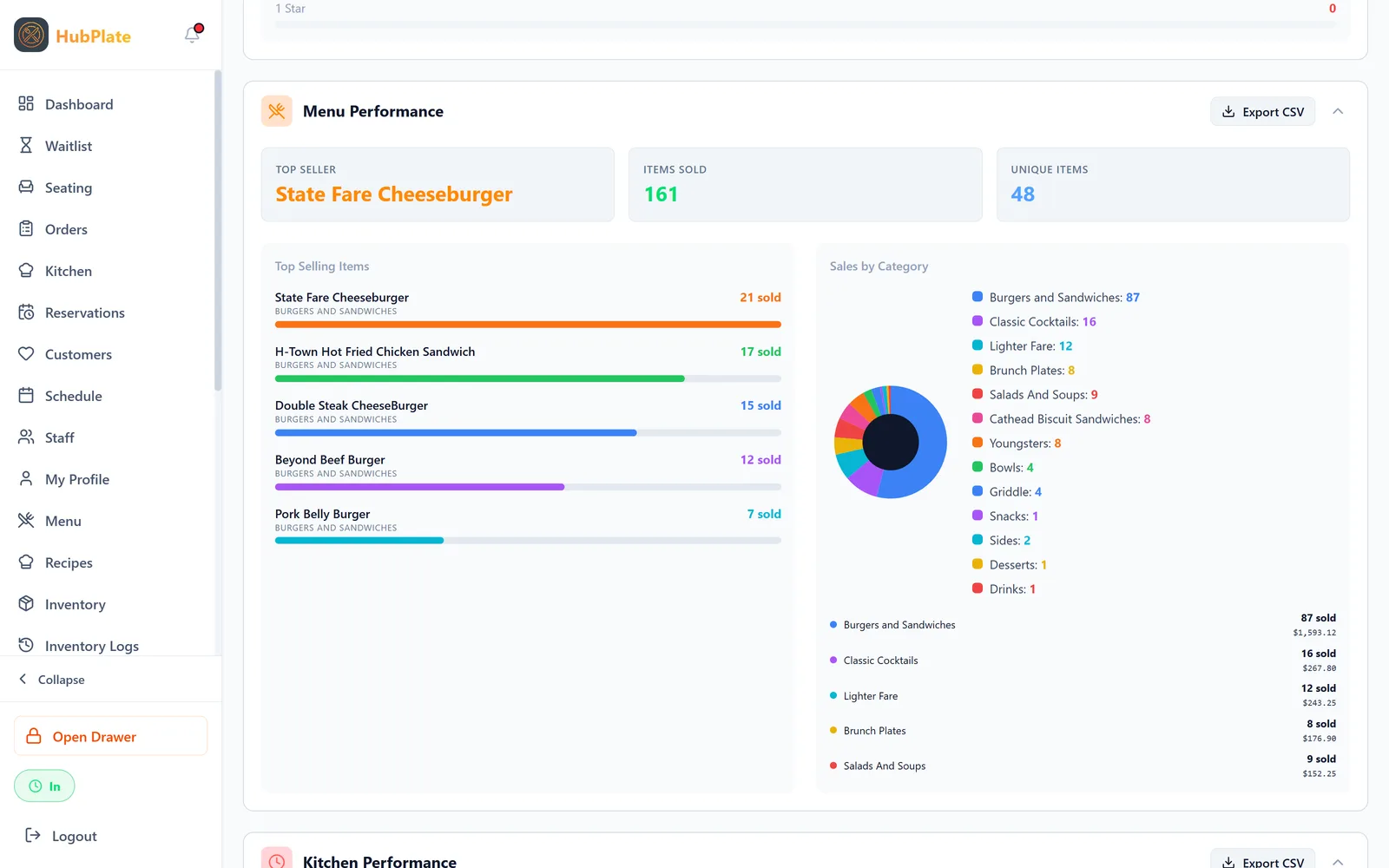This screenshot has width=1389, height=868.
Task: Click the Menu Performance utensils icon
Action: click(x=277, y=111)
